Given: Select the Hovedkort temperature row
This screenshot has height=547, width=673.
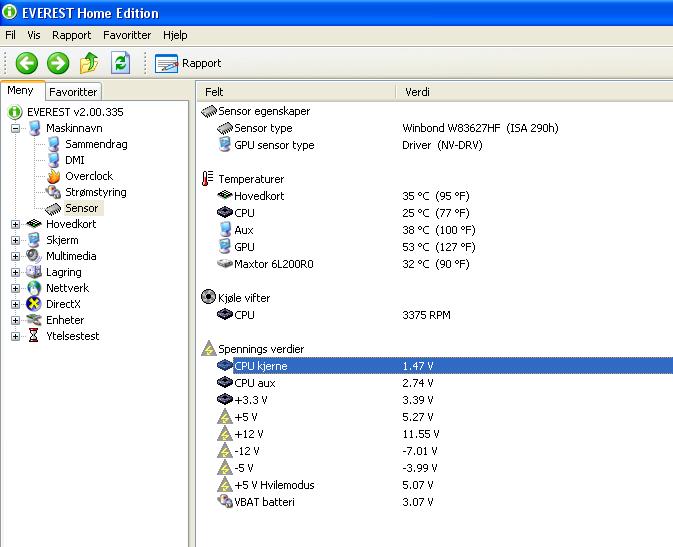Looking at the screenshot, I should [x=435, y=196].
